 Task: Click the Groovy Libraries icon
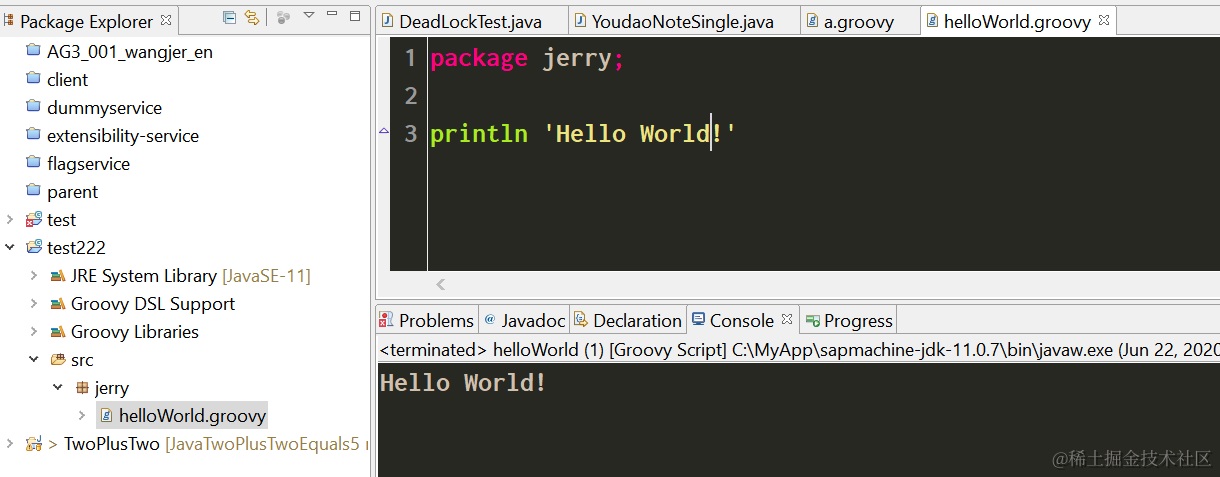pos(57,331)
